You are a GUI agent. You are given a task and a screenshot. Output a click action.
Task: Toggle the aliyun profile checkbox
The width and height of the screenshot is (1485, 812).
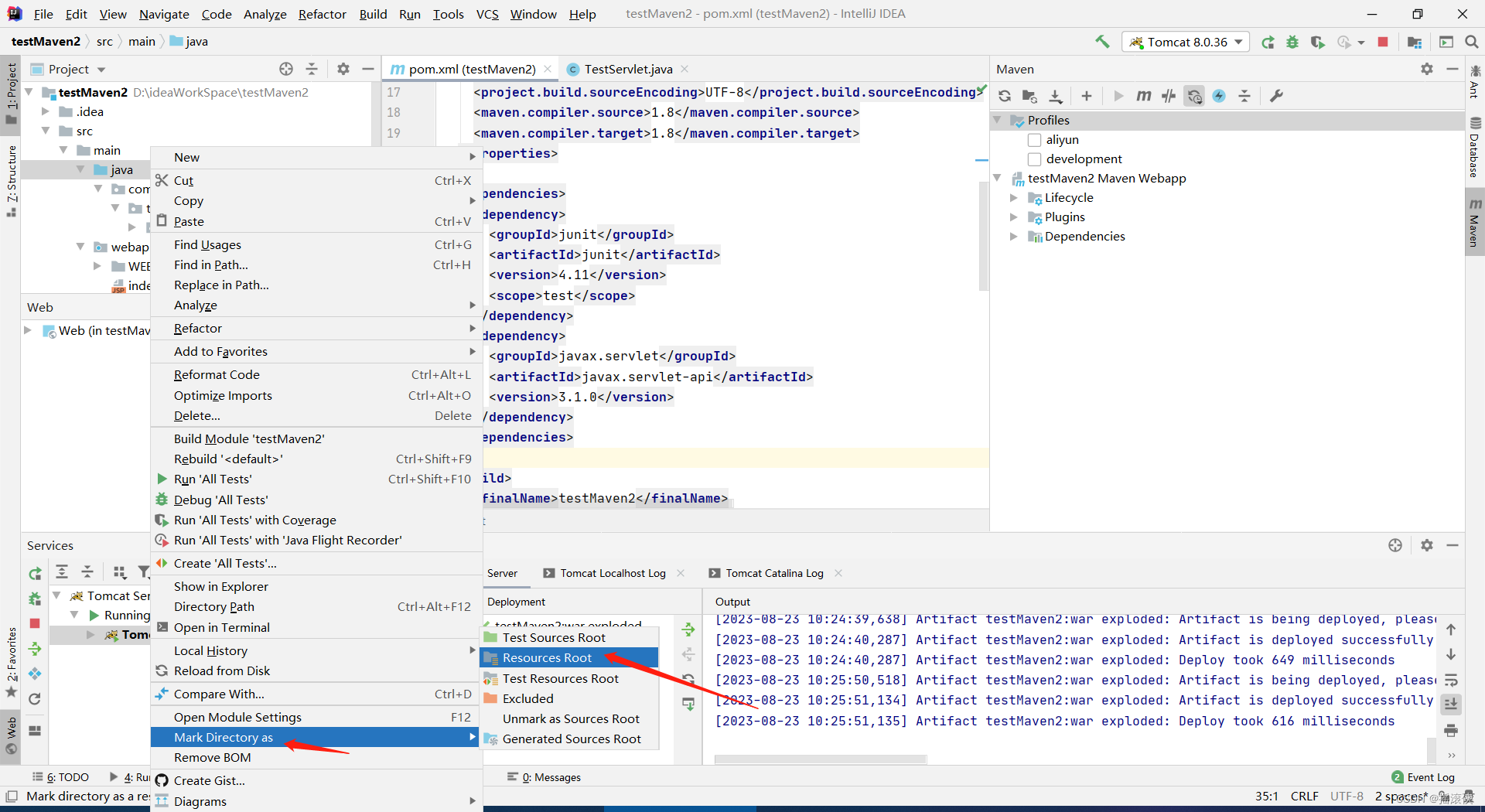click(1034, 140)
